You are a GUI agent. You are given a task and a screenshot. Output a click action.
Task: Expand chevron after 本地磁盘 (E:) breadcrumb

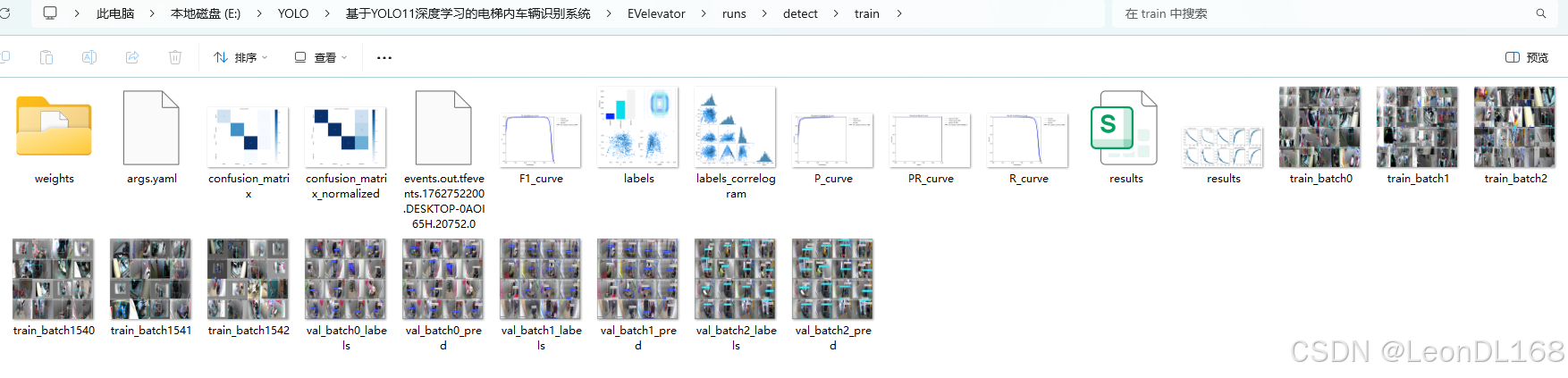(259, 13)
